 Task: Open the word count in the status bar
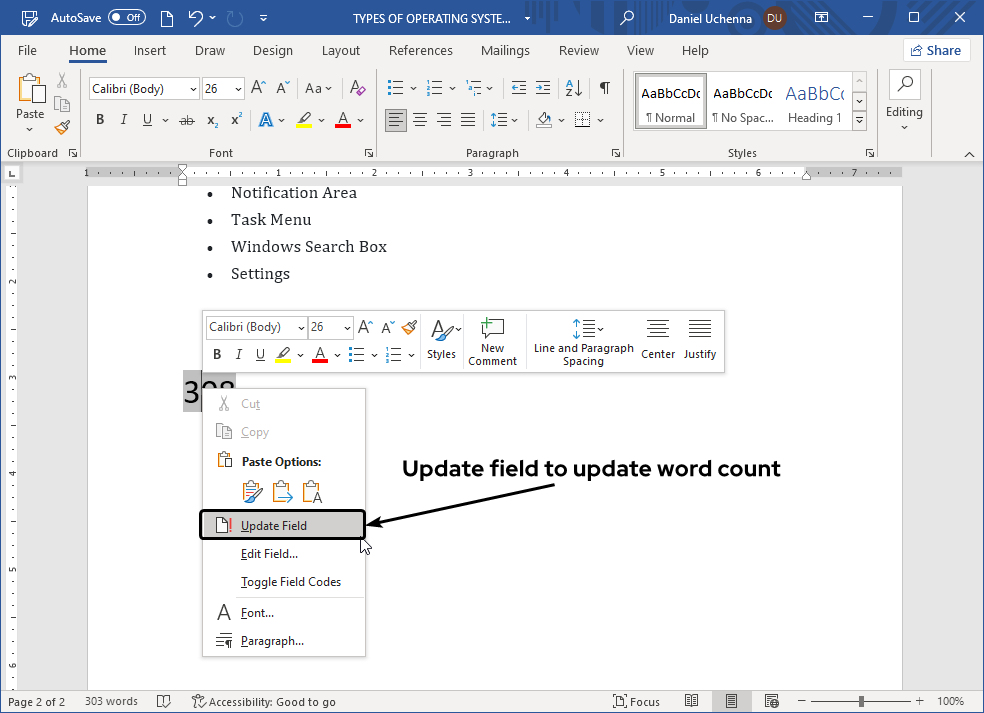pos(110,701)
